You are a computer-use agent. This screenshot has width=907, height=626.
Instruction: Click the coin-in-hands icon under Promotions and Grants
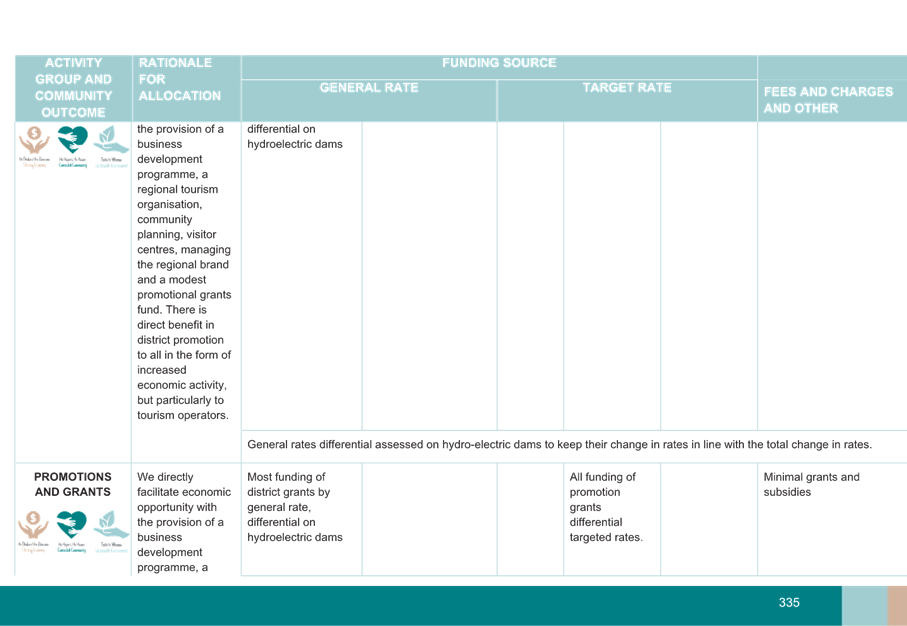[x=34, y=530]
